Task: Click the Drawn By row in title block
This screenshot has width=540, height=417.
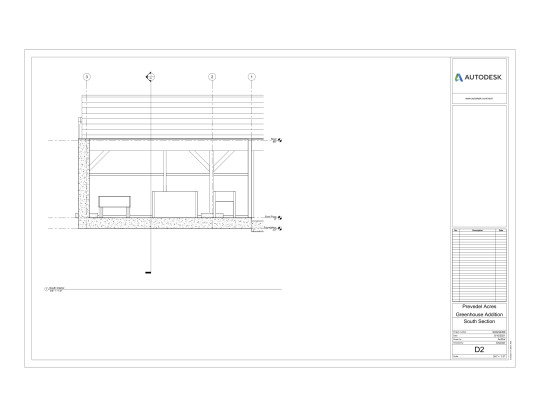Action: [479, 339]
